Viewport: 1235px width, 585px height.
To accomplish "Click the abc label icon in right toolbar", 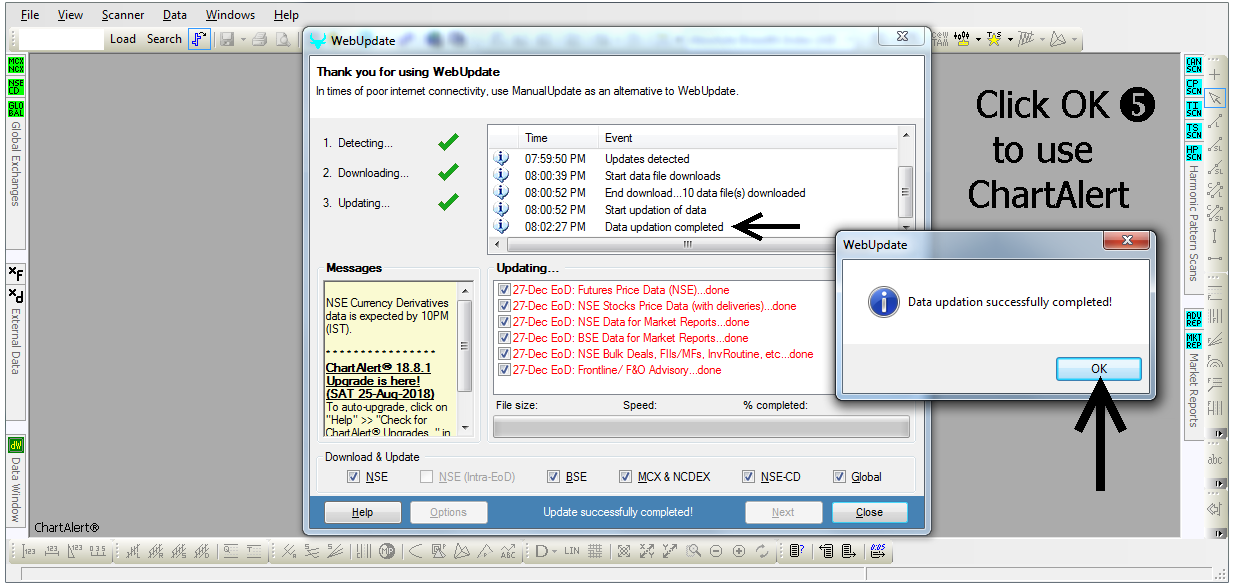I will coord(1215,459).
